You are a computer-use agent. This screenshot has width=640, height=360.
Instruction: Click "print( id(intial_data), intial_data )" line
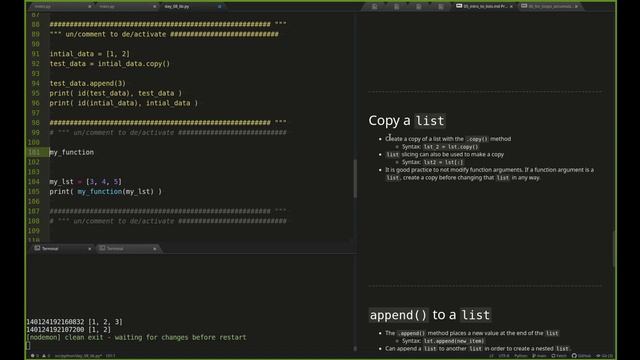[124, 103]
